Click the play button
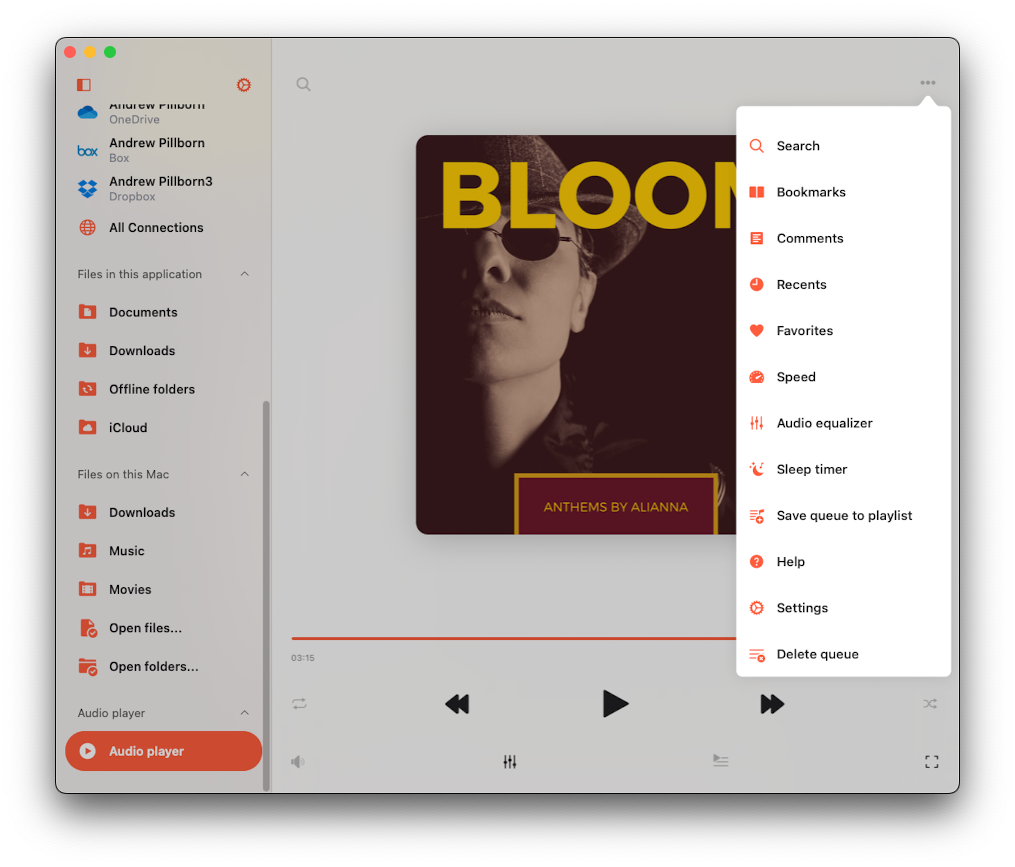Viewport: 1015px width, 867px height. pyautogui.click(x=615, y=704)
